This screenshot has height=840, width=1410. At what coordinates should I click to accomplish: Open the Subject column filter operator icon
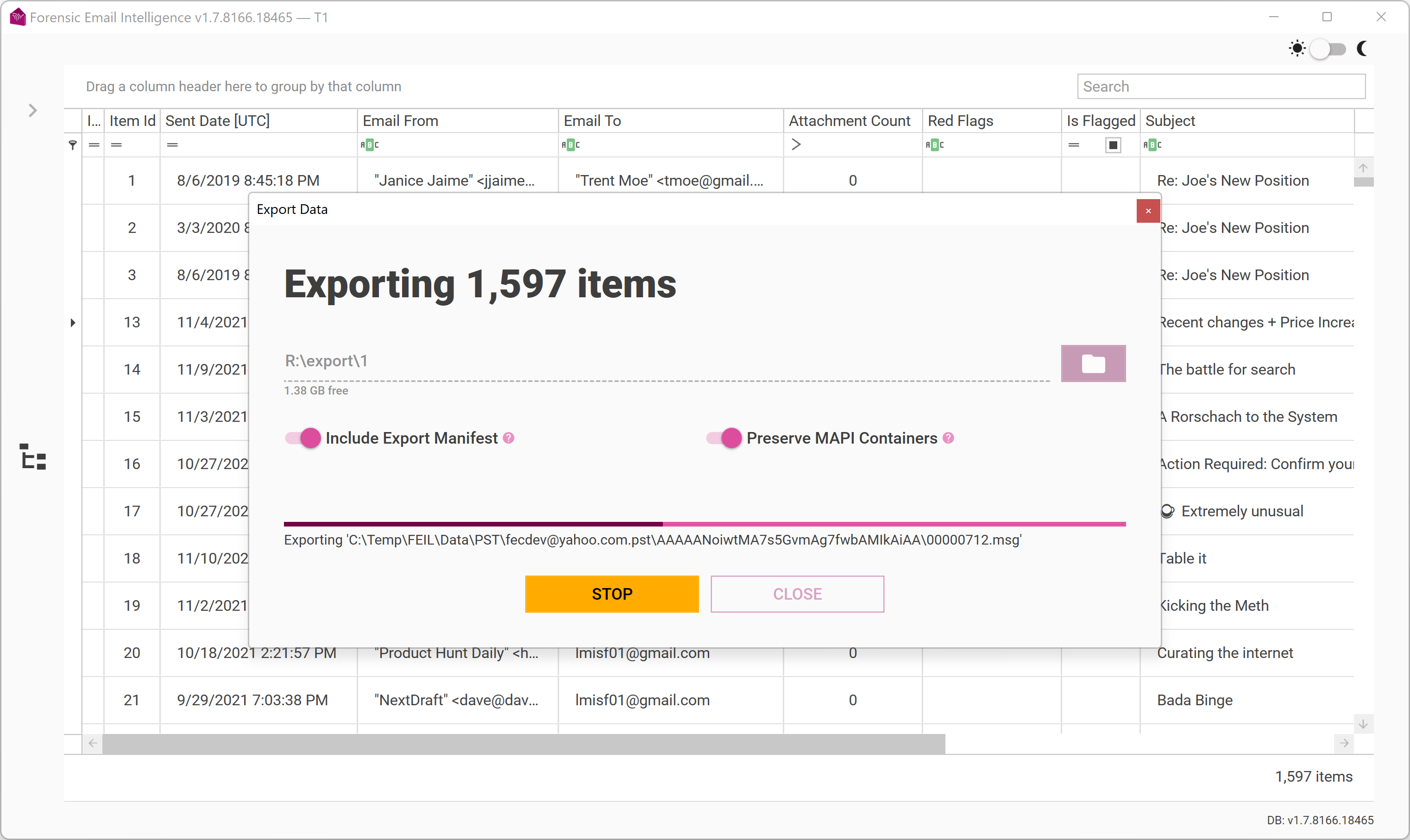tap(1152, 145)
